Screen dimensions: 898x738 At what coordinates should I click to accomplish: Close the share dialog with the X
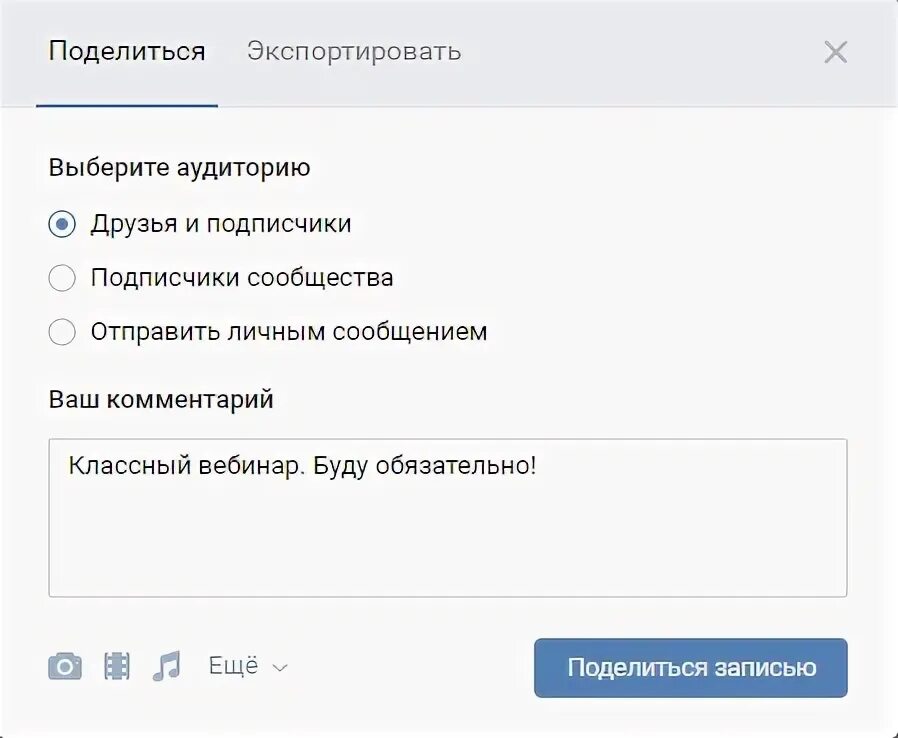pyautogui.click(x=835, y=53)
